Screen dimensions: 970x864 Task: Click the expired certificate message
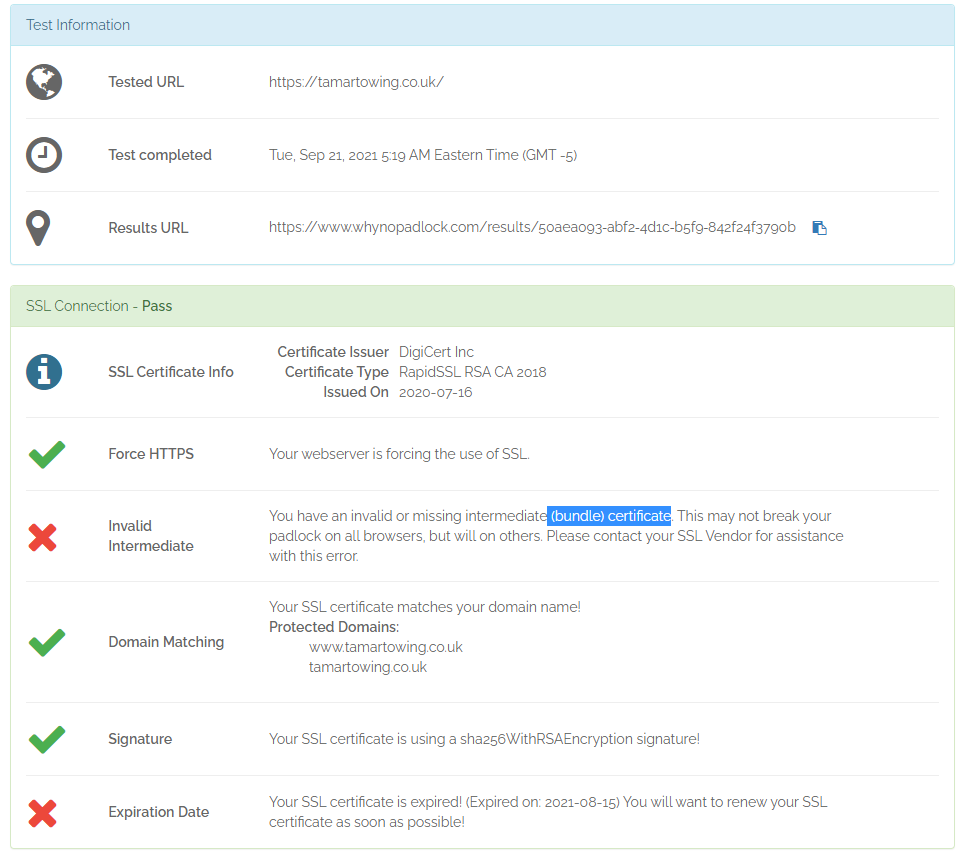tap(547, 812)
